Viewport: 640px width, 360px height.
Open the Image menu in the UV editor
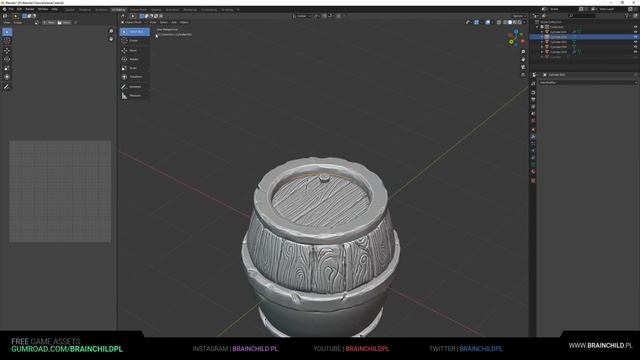coord(18,22)
